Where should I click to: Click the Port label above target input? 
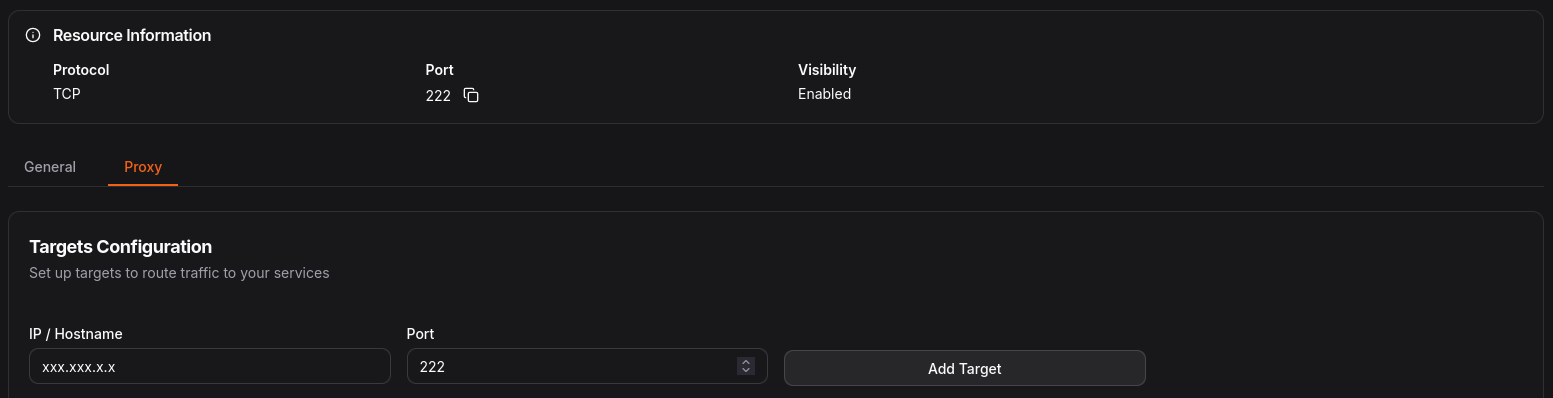(x=421, y=334)
